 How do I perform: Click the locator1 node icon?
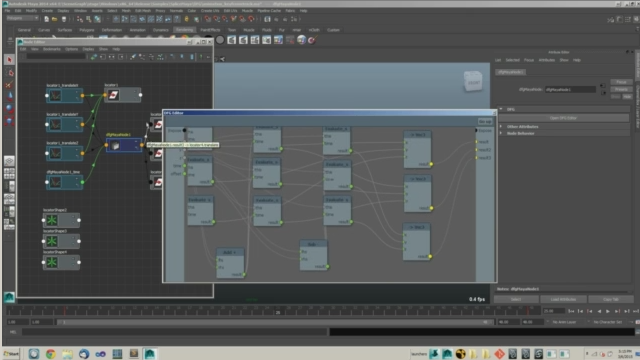pos(113,95)
